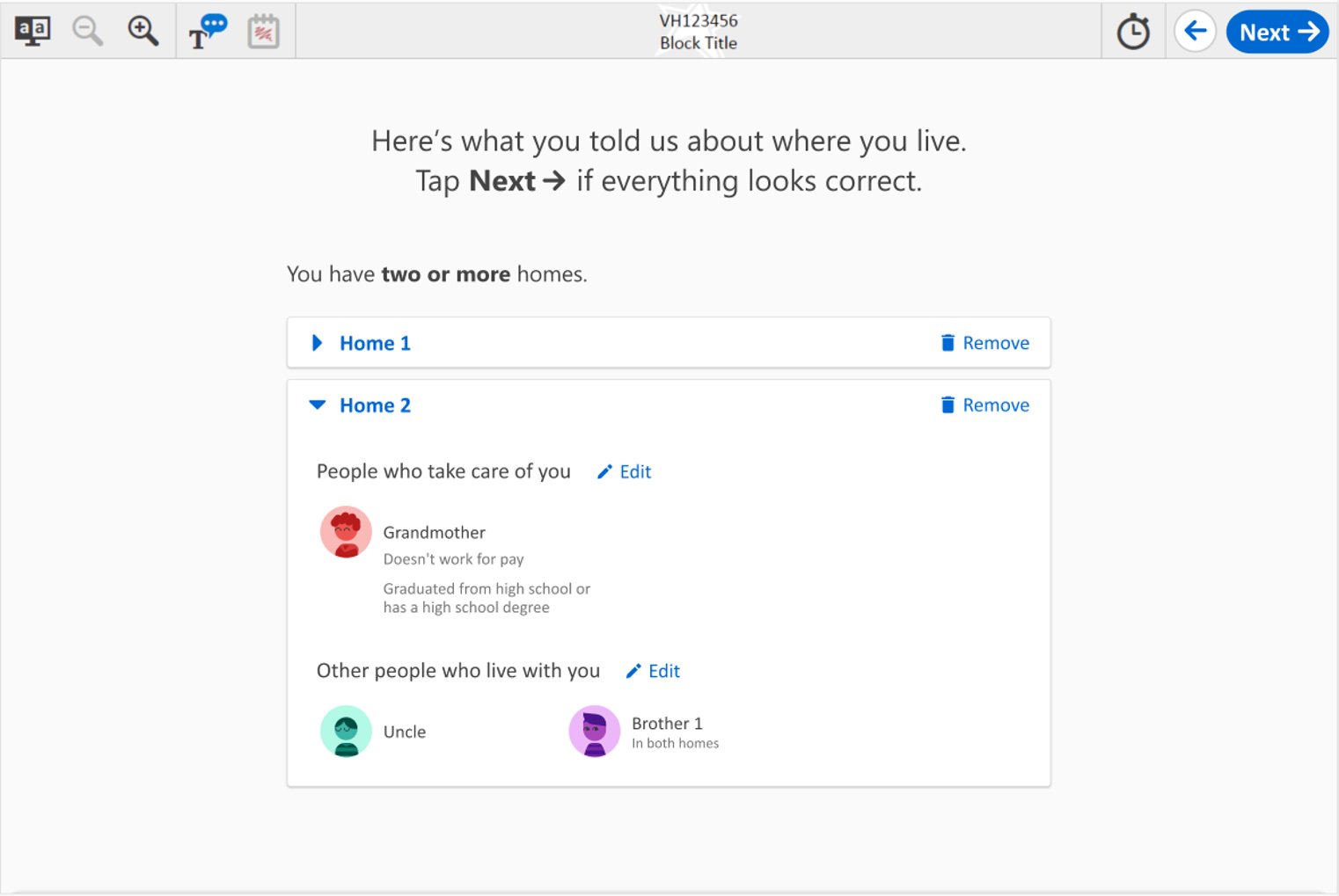The width and height of the screenshot is (1339, 896).
Task: Go back with the left arrow button
Action: pyautogui.click(x=1195, y=32)
